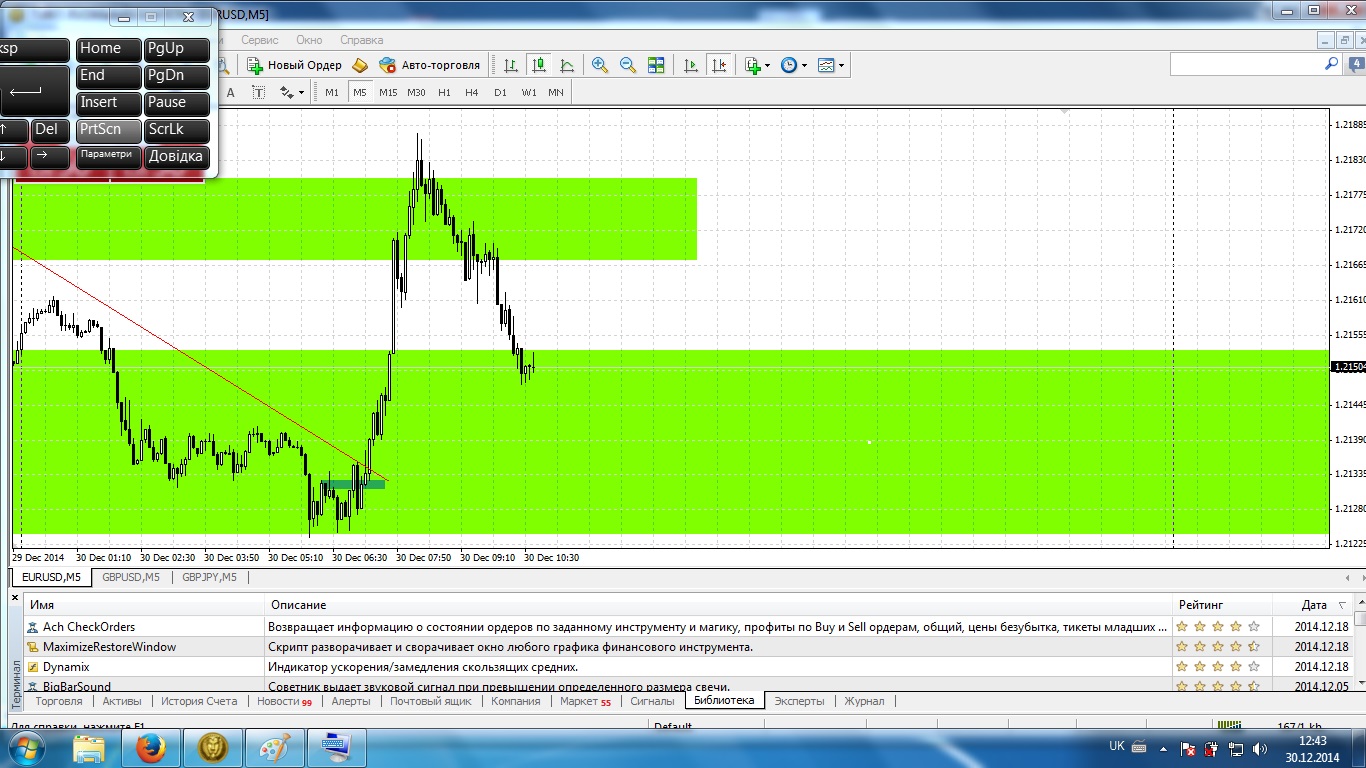Open File Explorer from the taskbar
Screen dimensions: 1366x768
click(x=89, y=747)
